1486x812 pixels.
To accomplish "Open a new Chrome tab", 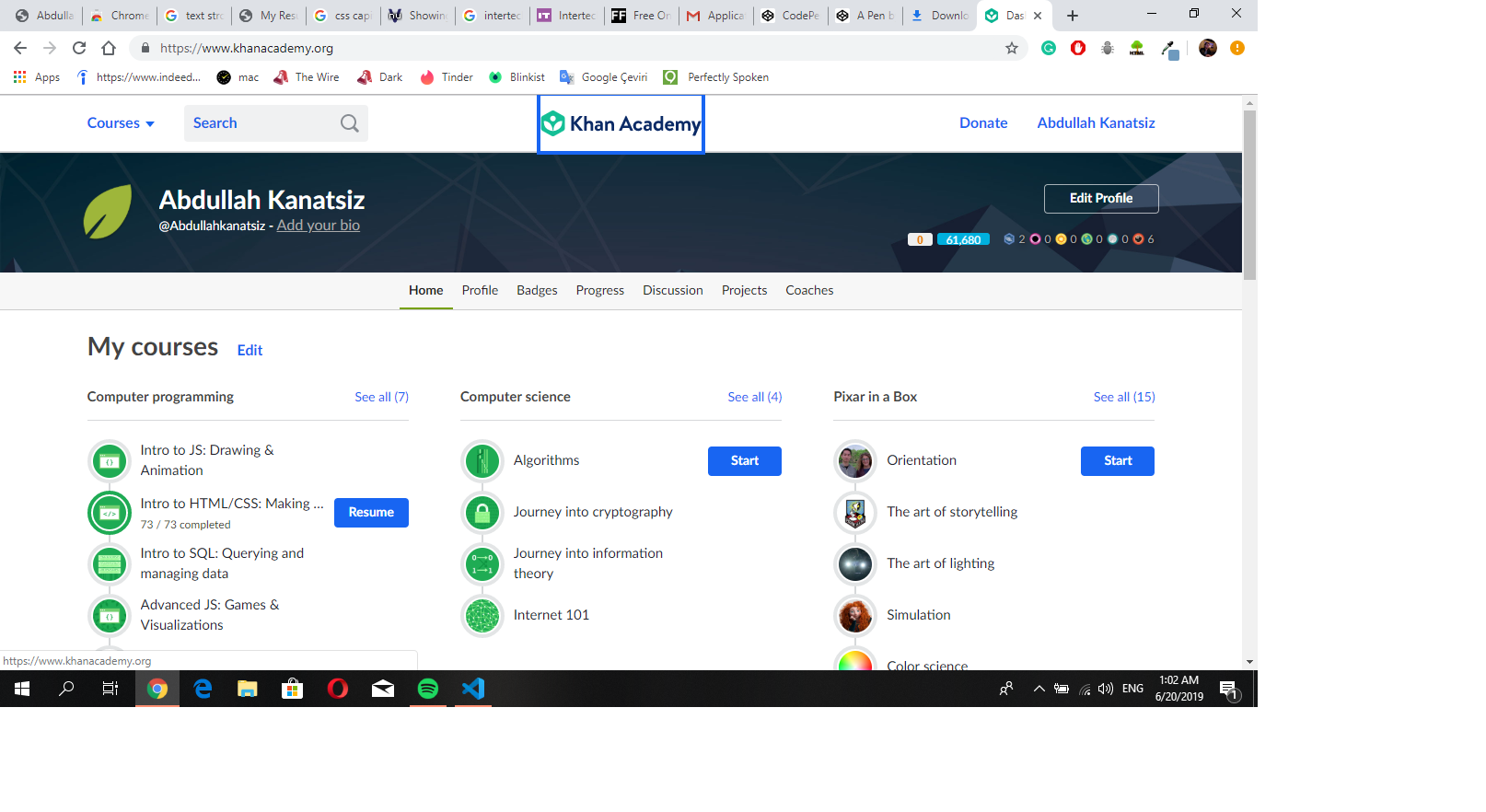I will (x=1073, y=16).
